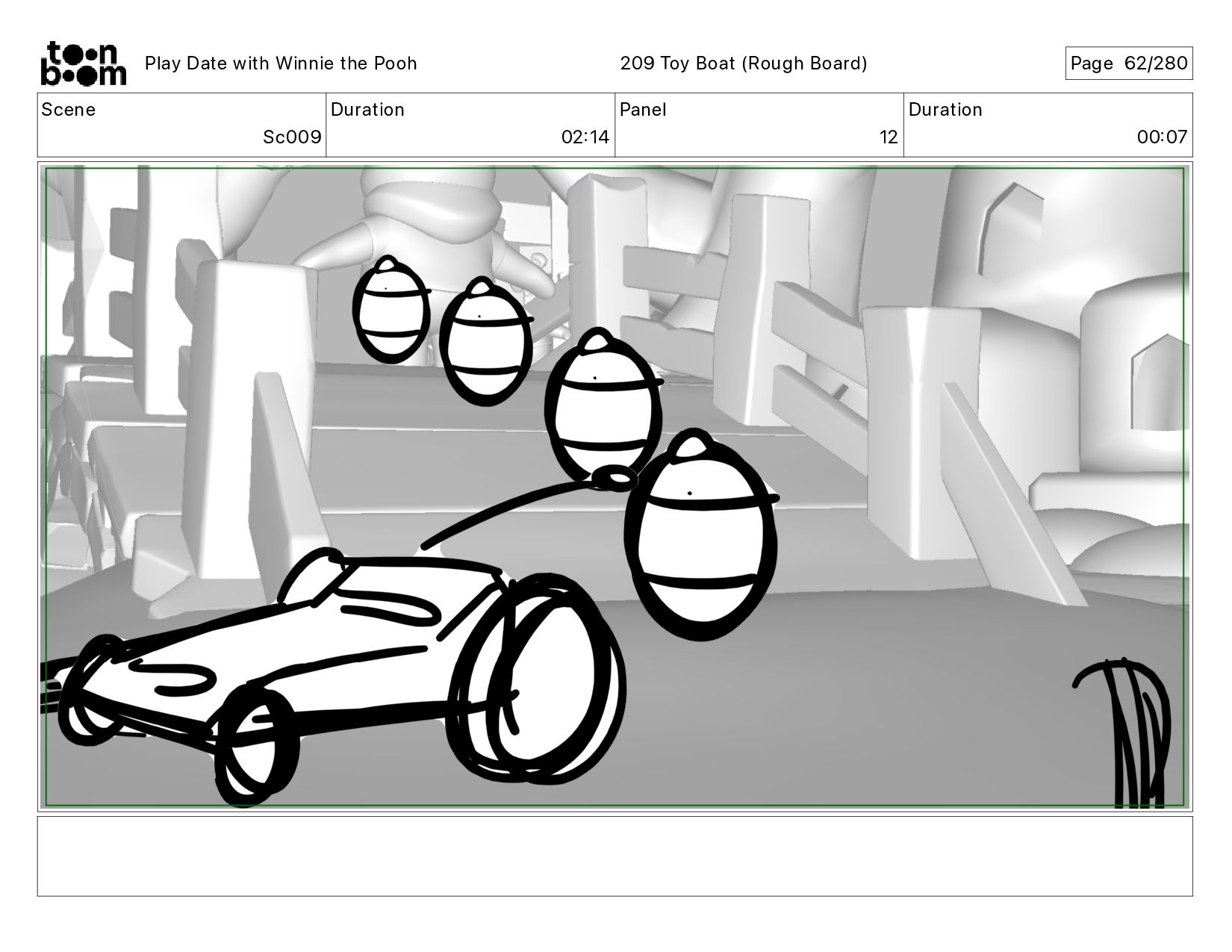The width and height of the screenshot is (1232, 952).
Task: Click the "Duration" label above 00:07
Action: (945, 110)
